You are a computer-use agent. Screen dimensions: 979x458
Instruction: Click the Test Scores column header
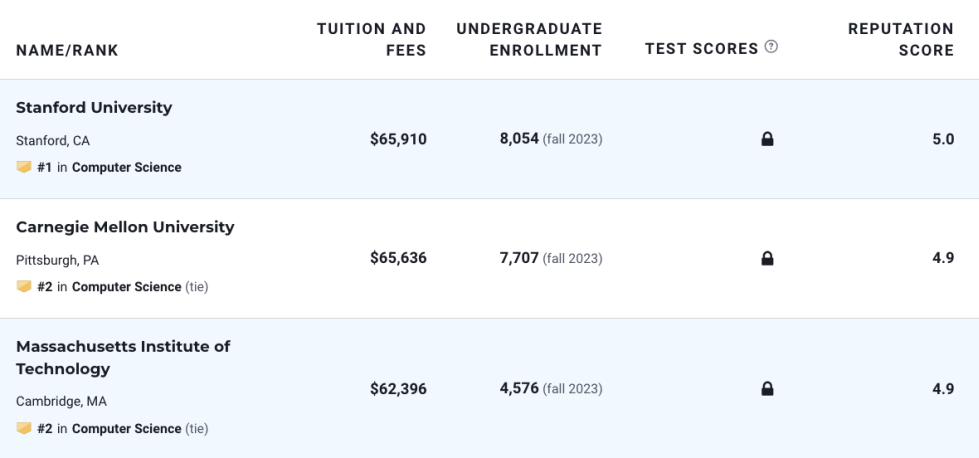coord(701,49)
